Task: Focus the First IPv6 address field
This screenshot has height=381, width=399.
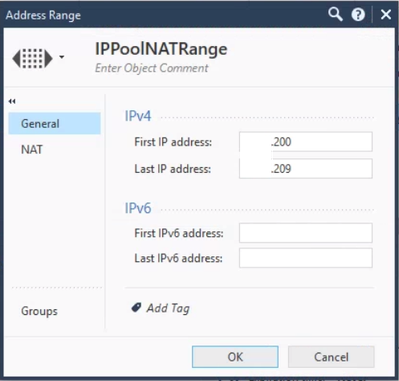Action: [306, 233]
